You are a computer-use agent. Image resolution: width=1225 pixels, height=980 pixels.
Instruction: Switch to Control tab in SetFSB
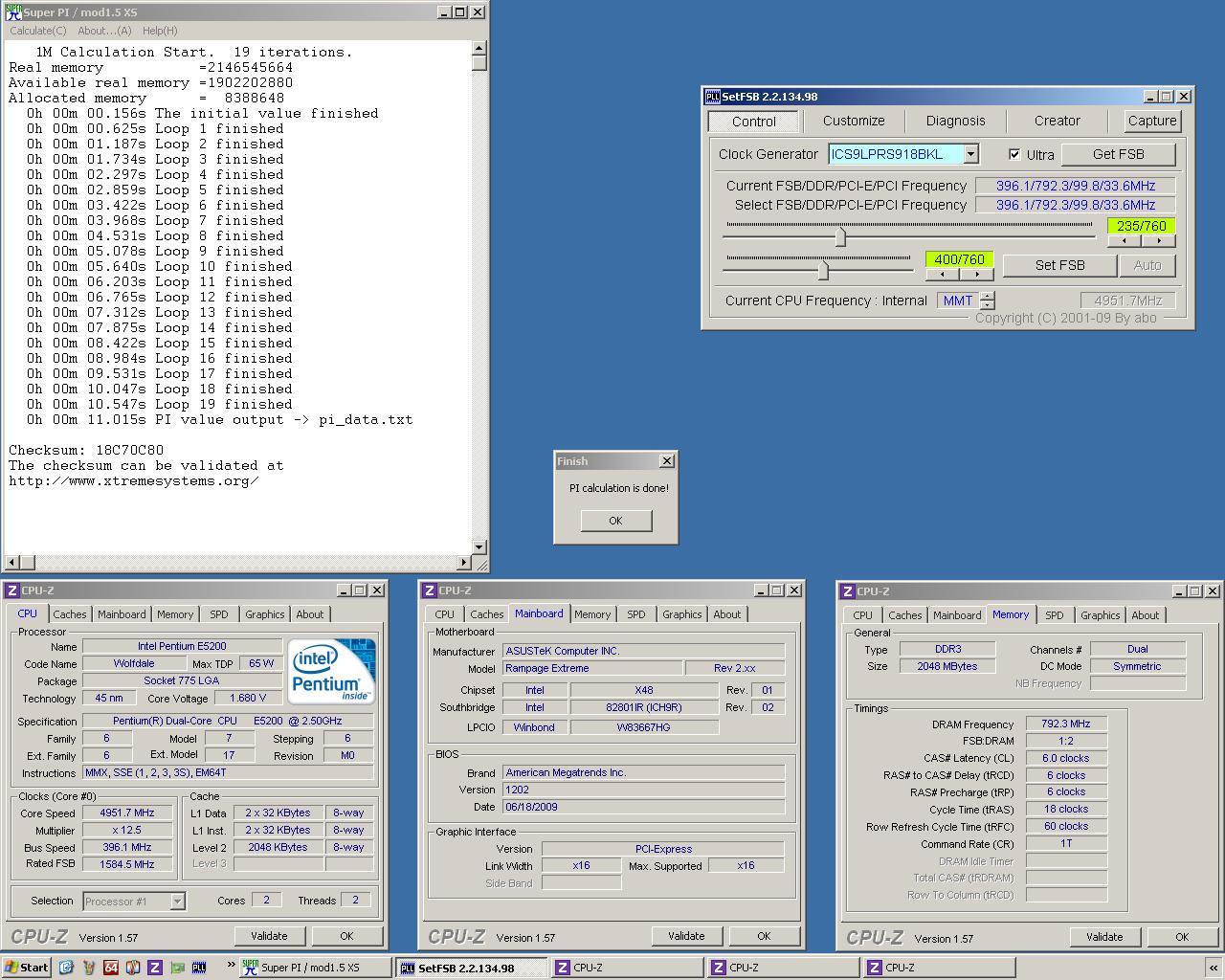754,122
